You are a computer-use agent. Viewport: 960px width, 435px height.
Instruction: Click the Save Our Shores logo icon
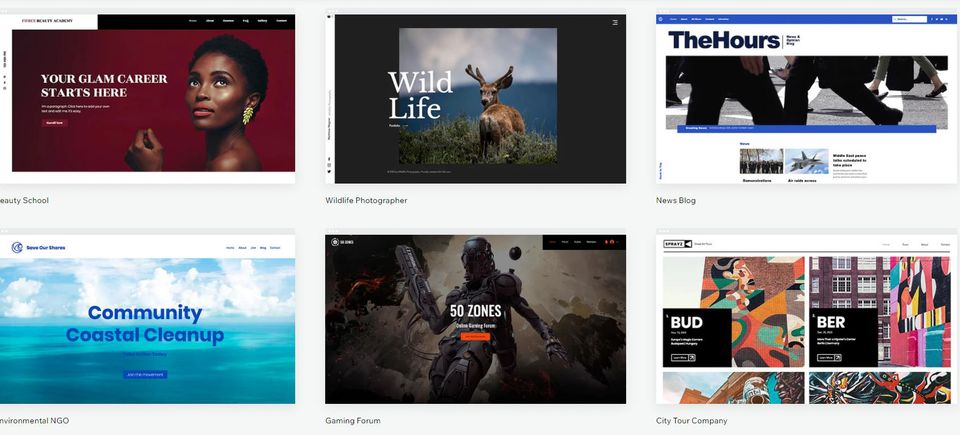tap(17, 247)
